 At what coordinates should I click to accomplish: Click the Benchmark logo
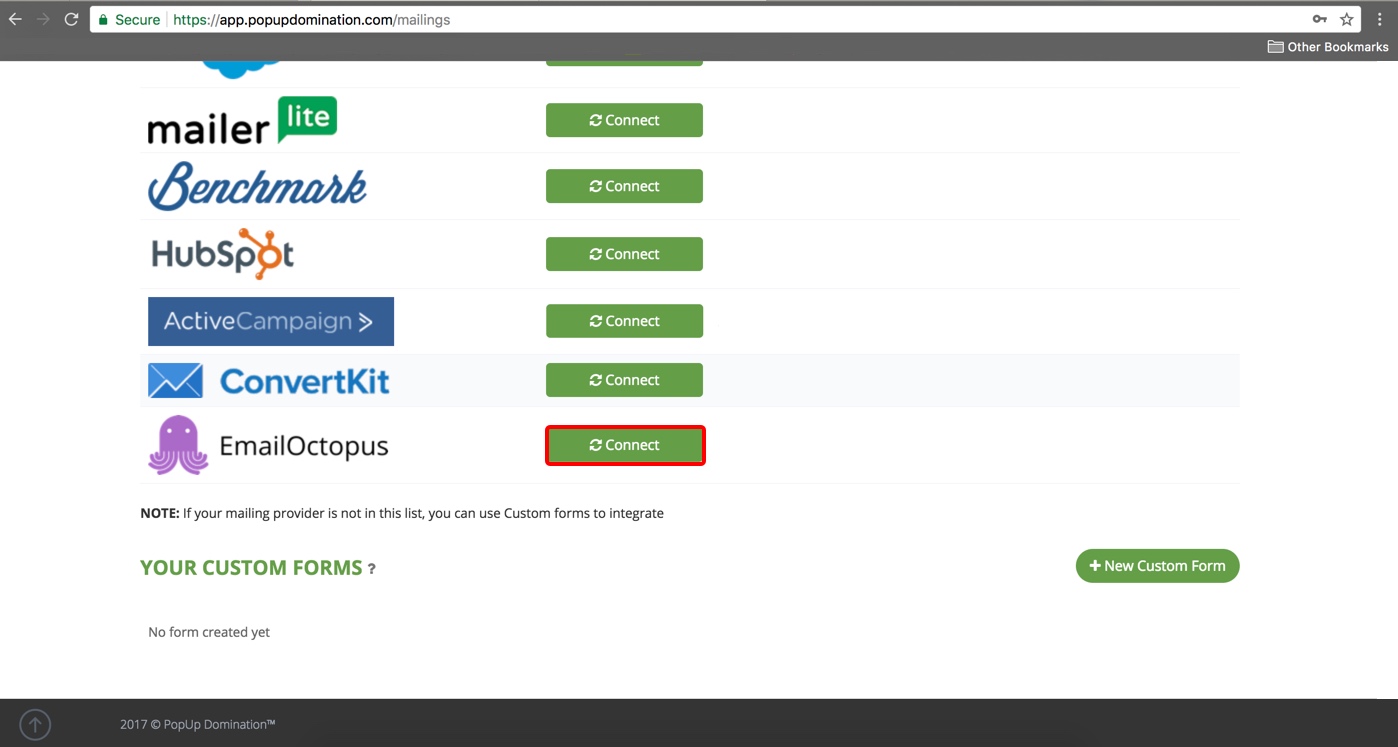(258, 186)
